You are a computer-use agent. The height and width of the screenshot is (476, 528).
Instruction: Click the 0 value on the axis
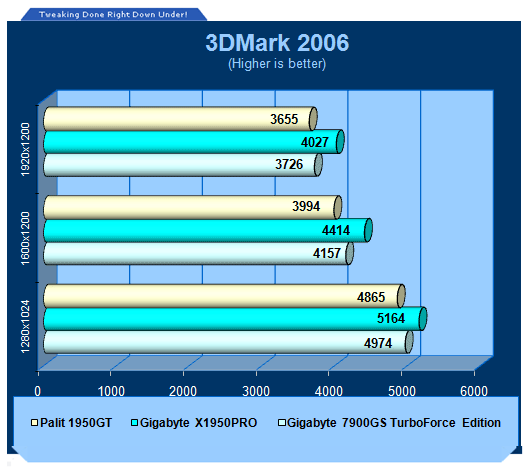pyautogui.click(x=38, y=391)
